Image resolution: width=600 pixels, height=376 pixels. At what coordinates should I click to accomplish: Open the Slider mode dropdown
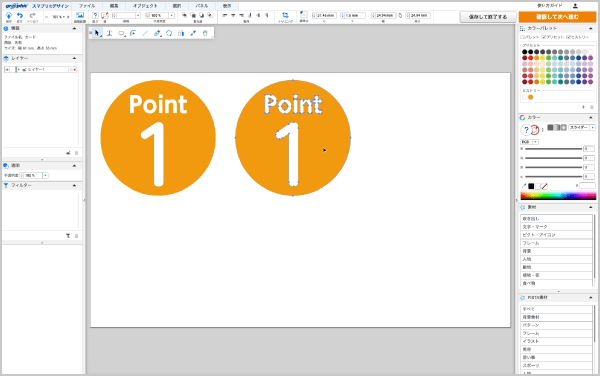pyautogui.click(x=592, y=127)
